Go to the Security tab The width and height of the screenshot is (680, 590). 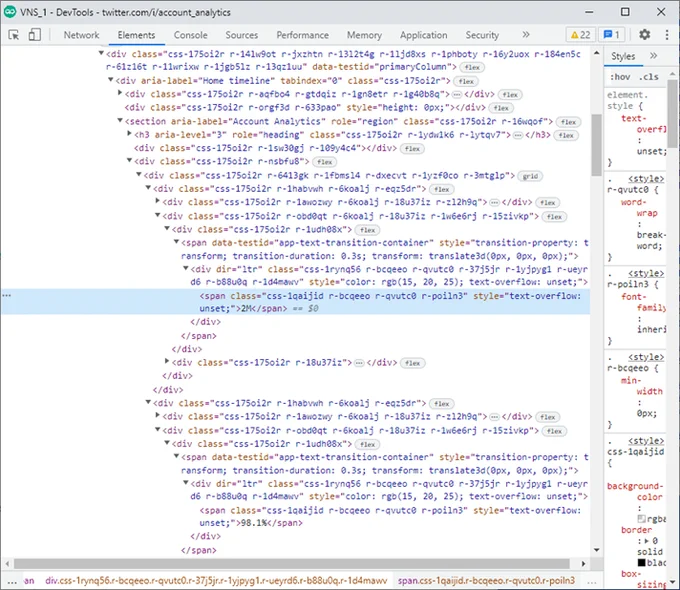[x=482, y=35]
